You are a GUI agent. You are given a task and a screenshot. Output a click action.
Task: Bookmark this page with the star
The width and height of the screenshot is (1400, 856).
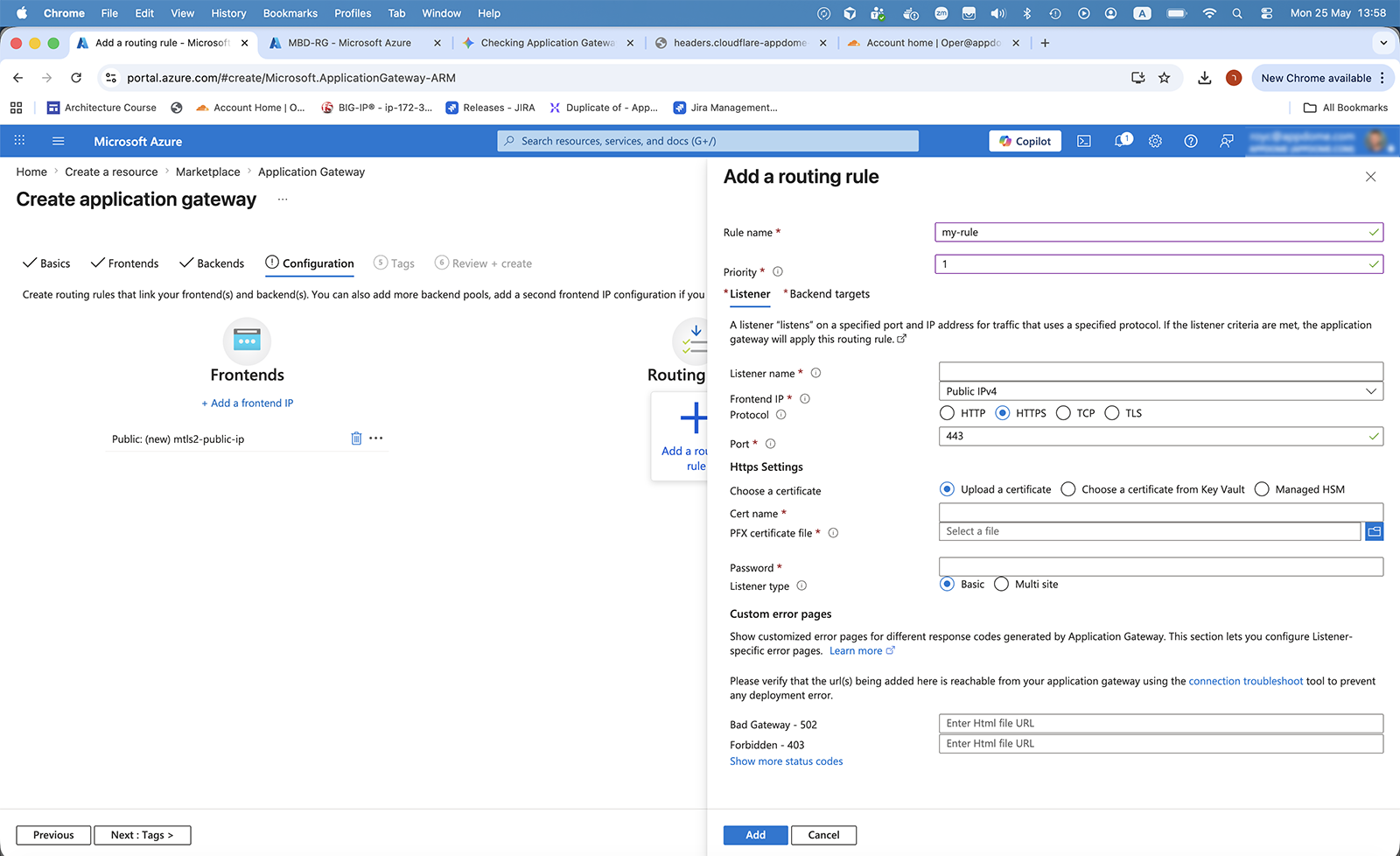(x=1164, y=78)
